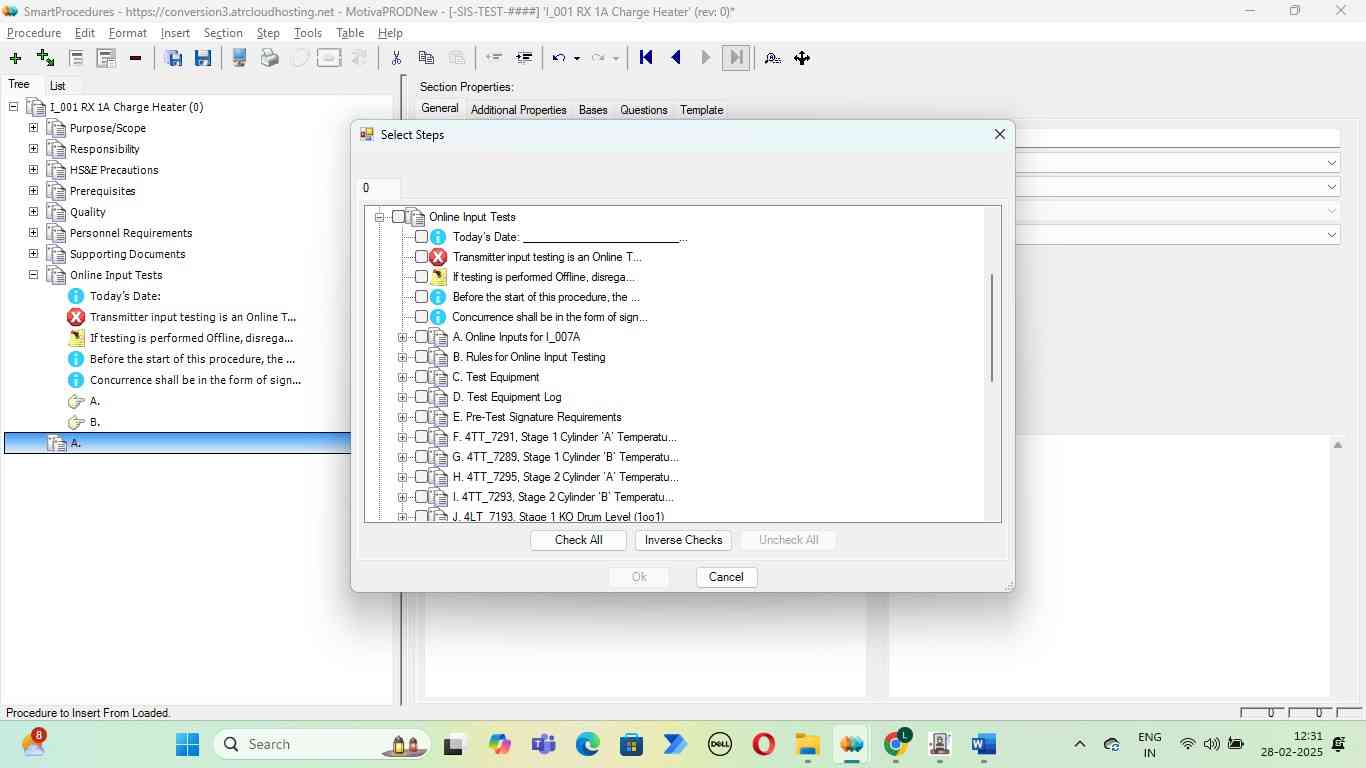Open Microsoft Word from the taskbar
1366x768 pixels.
point(983,744)
